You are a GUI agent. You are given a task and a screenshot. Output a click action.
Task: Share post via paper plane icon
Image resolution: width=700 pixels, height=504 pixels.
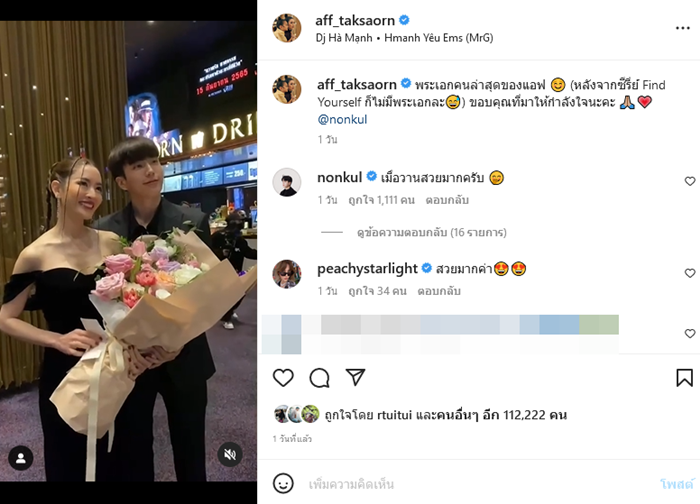click(356, 377)
